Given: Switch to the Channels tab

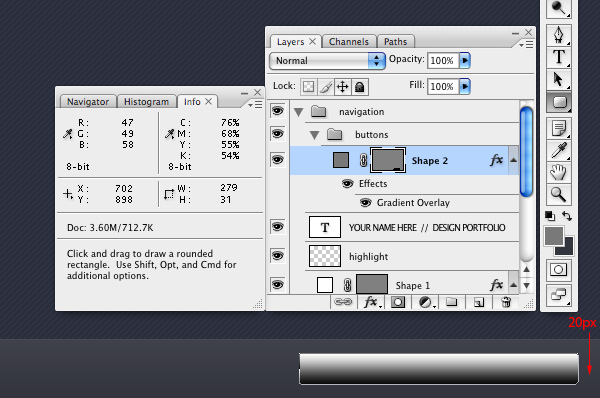Looking at the screenshot, I should pos(349,42).
